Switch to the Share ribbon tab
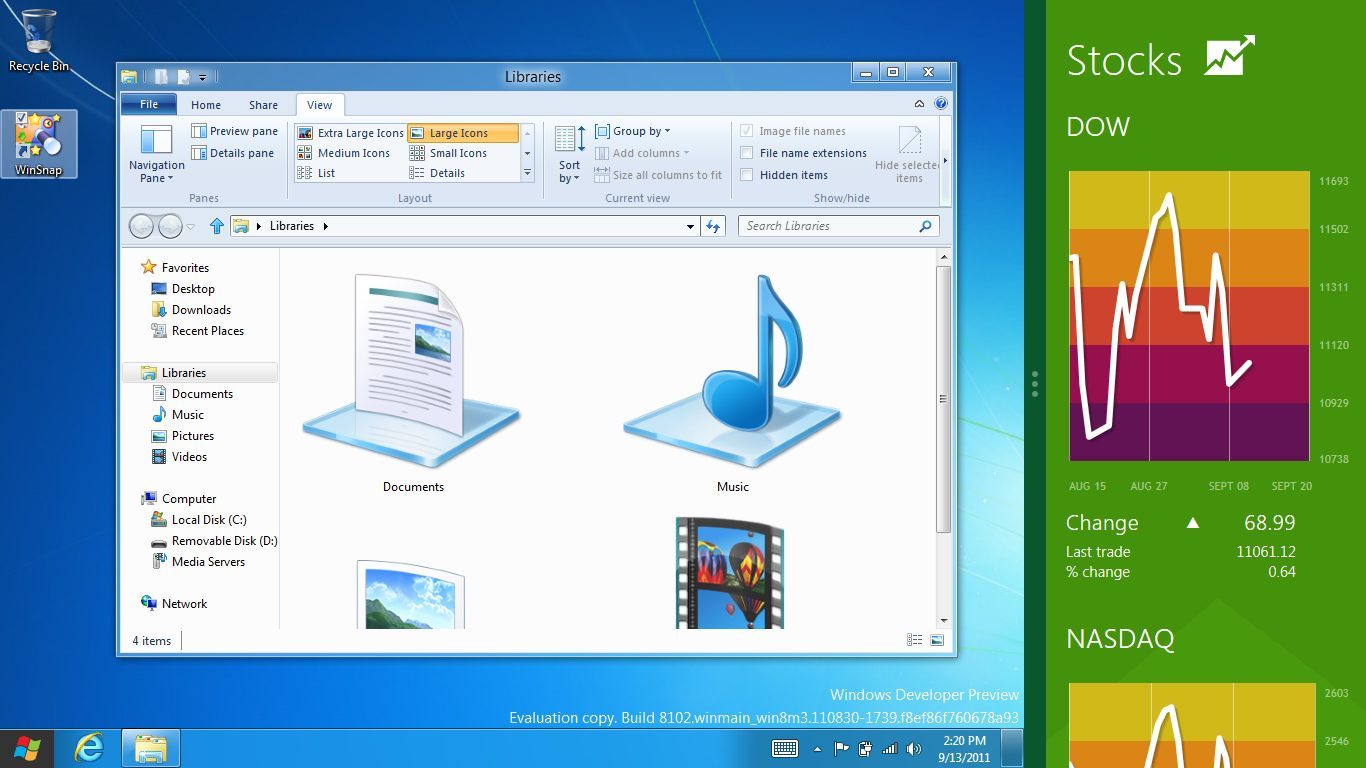This screenshot has width=1366, height=768. click(264, 105)
